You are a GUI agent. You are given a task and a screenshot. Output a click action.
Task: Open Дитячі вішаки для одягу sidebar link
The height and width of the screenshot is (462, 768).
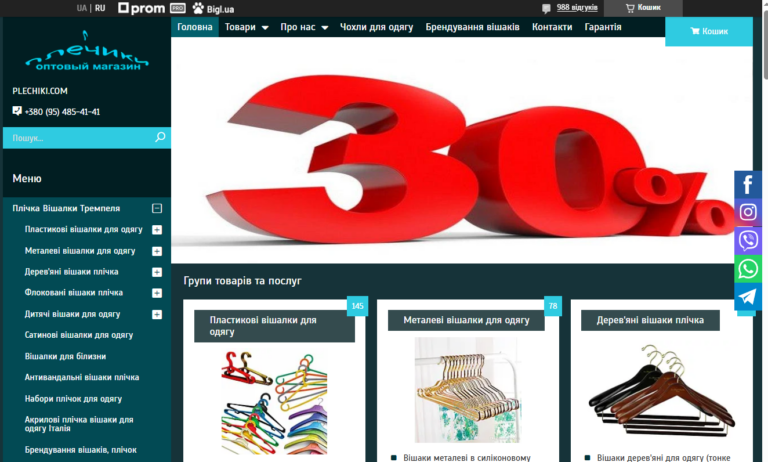click(72, 314)
